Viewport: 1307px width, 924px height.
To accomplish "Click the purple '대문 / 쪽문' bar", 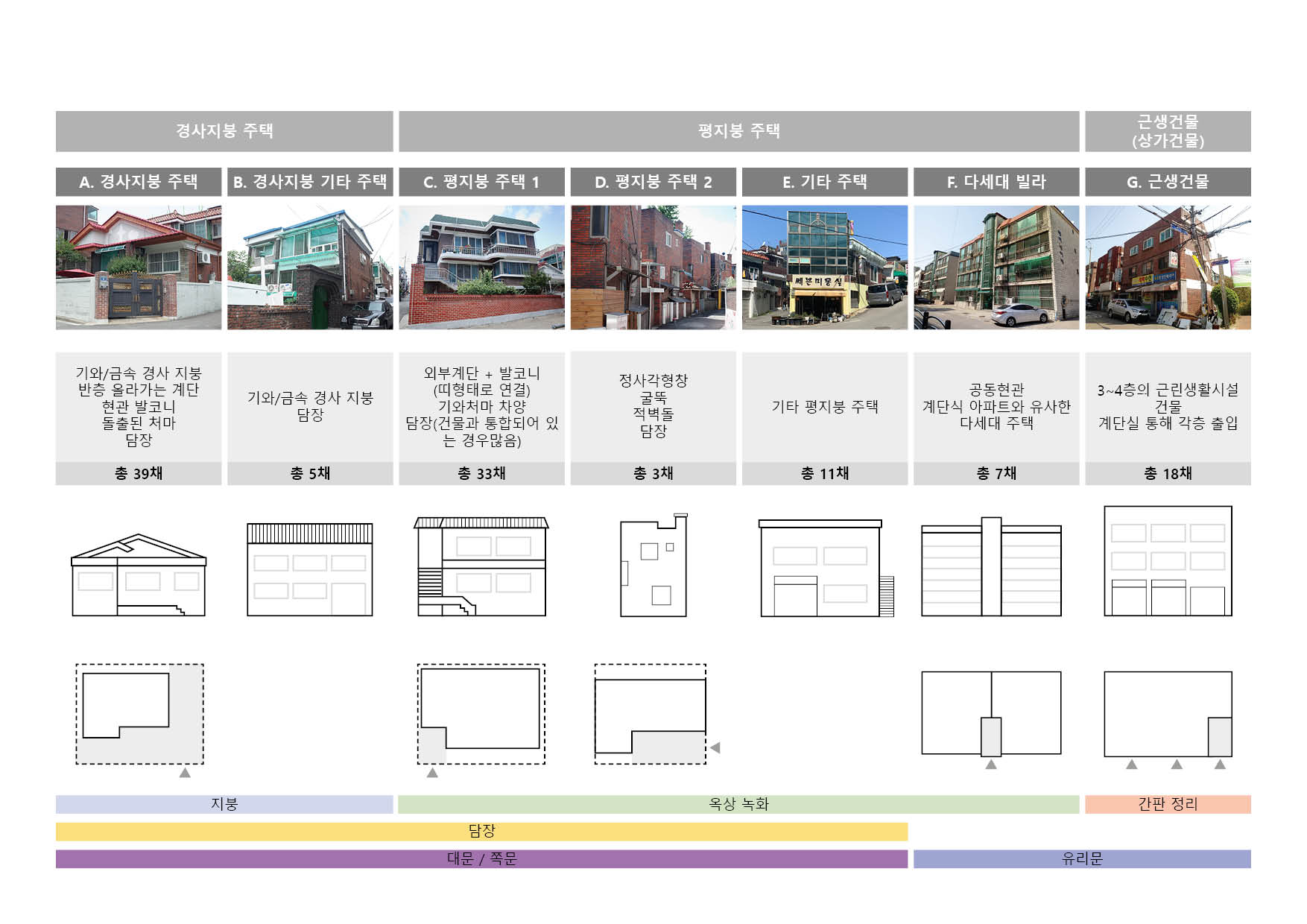I will tap(481, 858).
